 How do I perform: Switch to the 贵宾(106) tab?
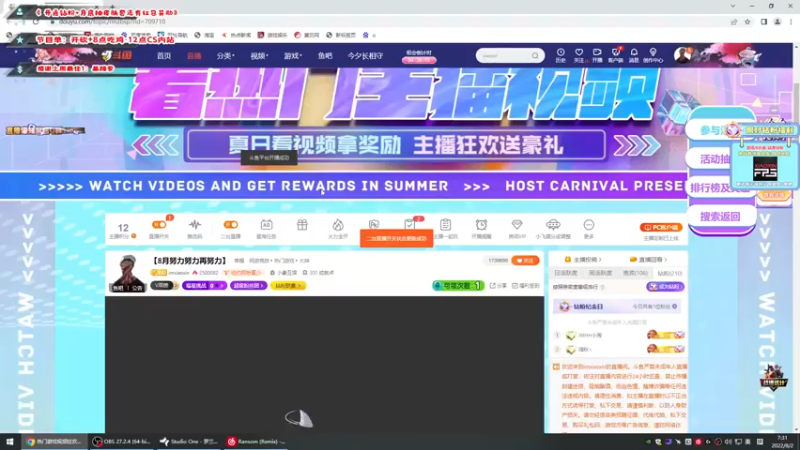tap(635, 273)
